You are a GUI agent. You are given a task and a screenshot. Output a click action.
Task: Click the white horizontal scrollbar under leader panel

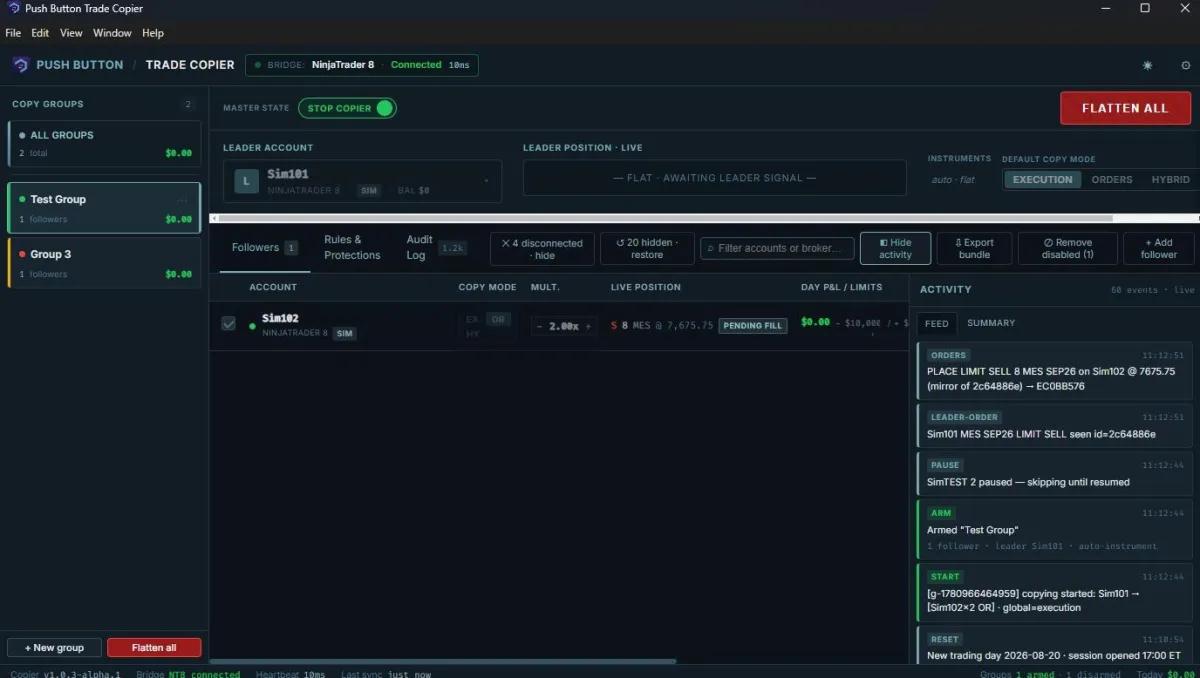click(x=665, y=217)
